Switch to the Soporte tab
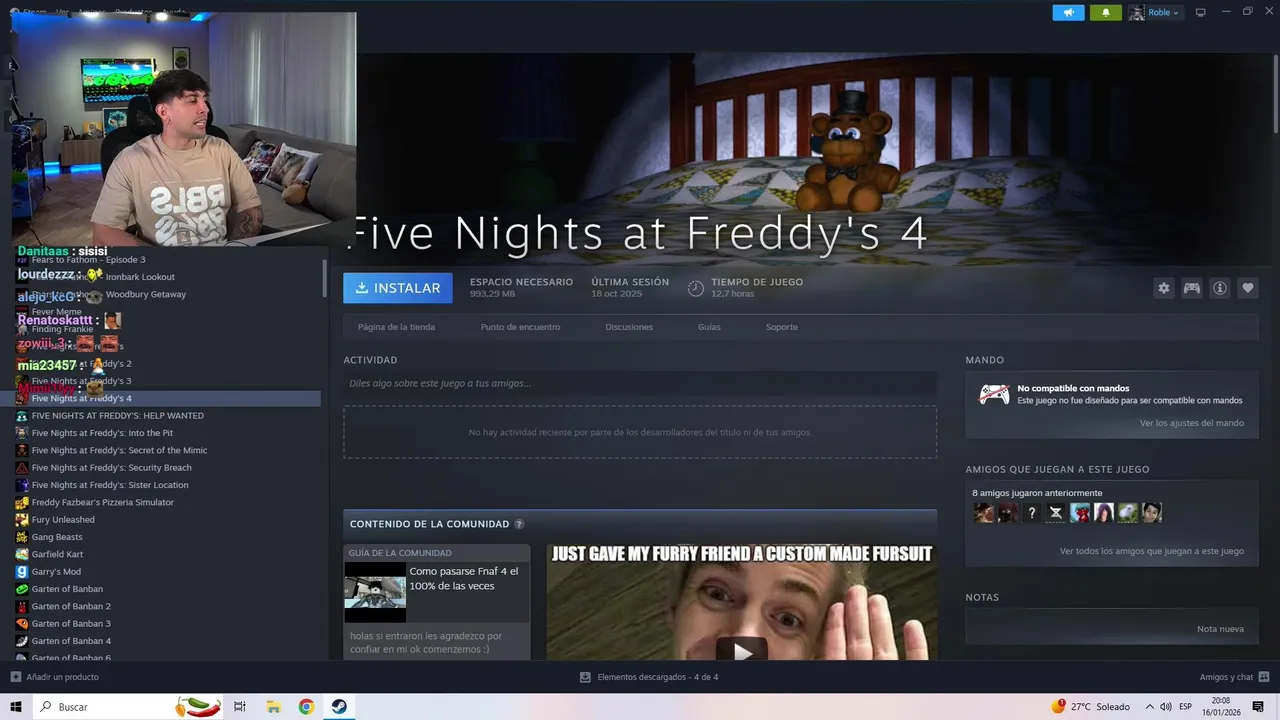Viewport: 1280px width, 720px height. pos(782,327)
